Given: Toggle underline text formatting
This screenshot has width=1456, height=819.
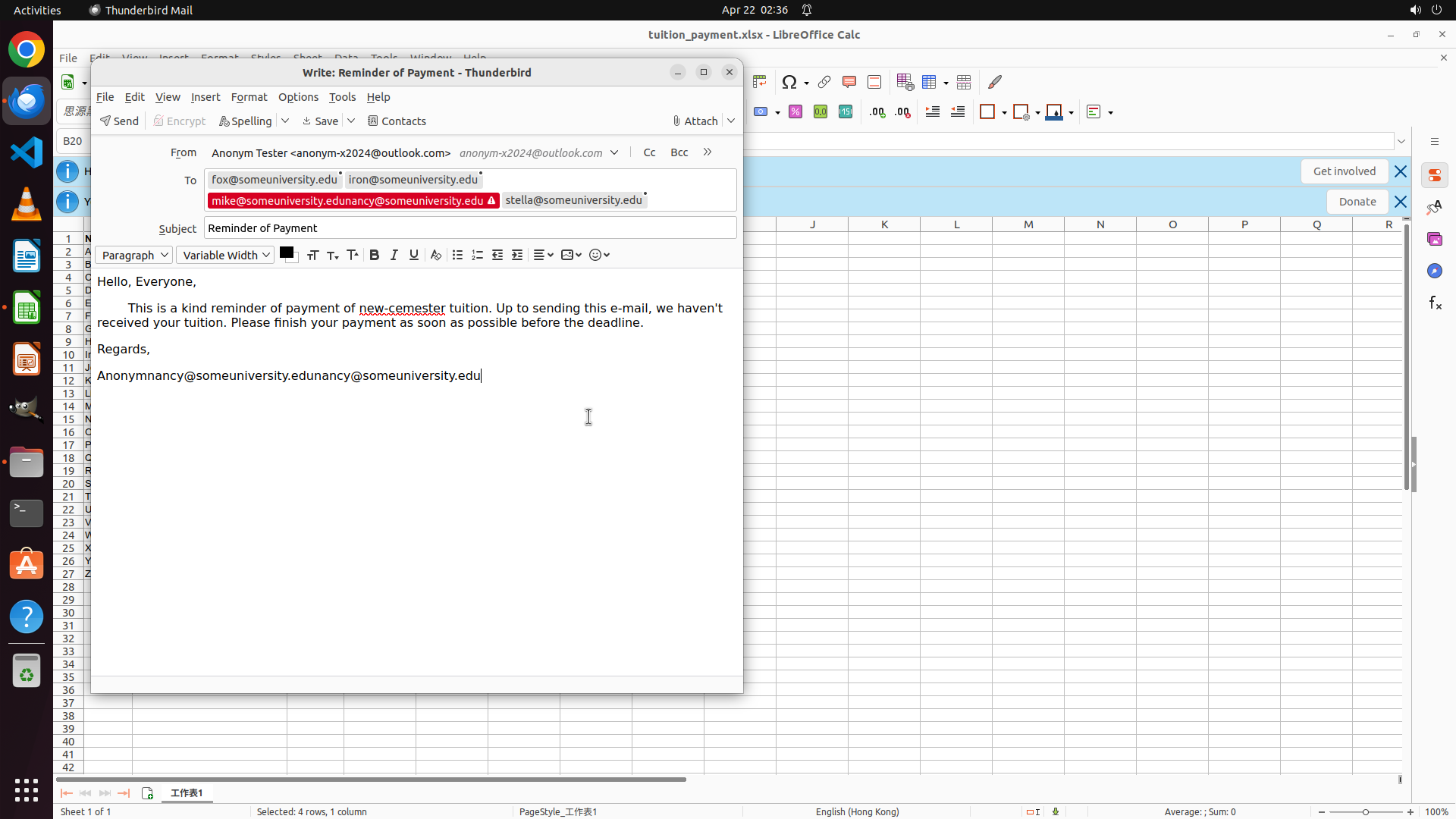Looking at the screenshot, I should click(414, 256).
